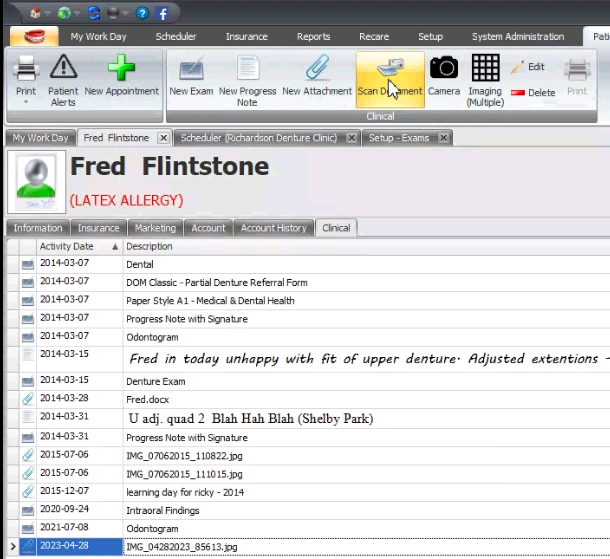Open Patient Alerts warning icon
610x559 pixels.
coord(63,80)
